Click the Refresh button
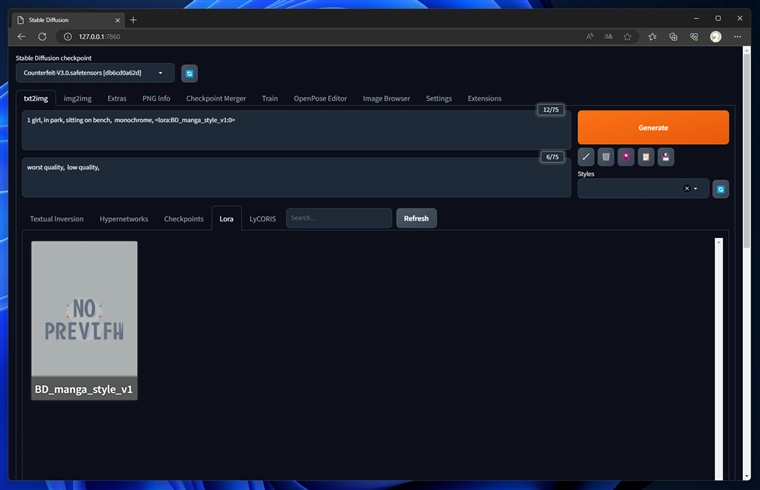 (x=416, y=218)
